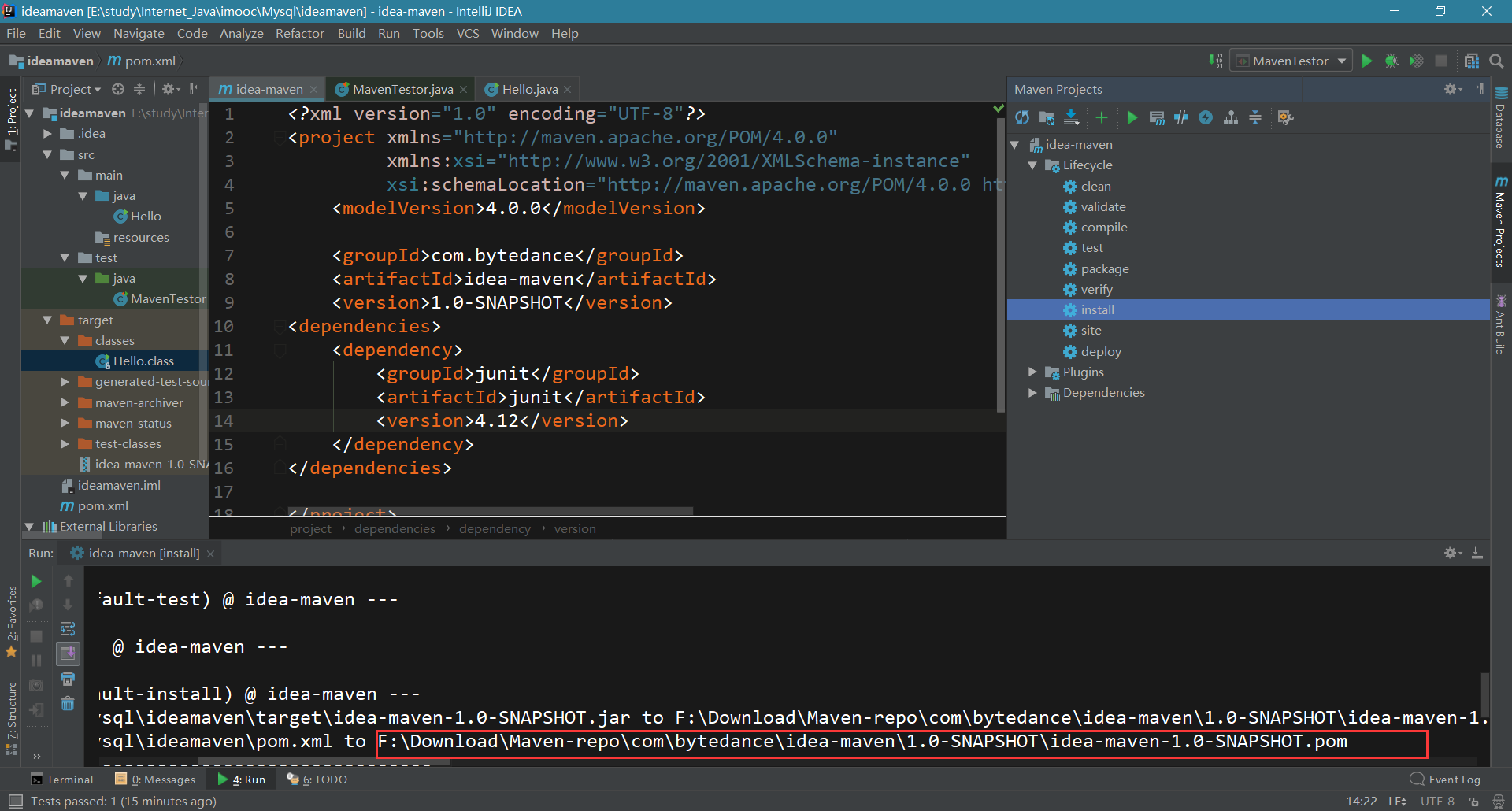Toggle the Maven Projects side tab

1501,222
